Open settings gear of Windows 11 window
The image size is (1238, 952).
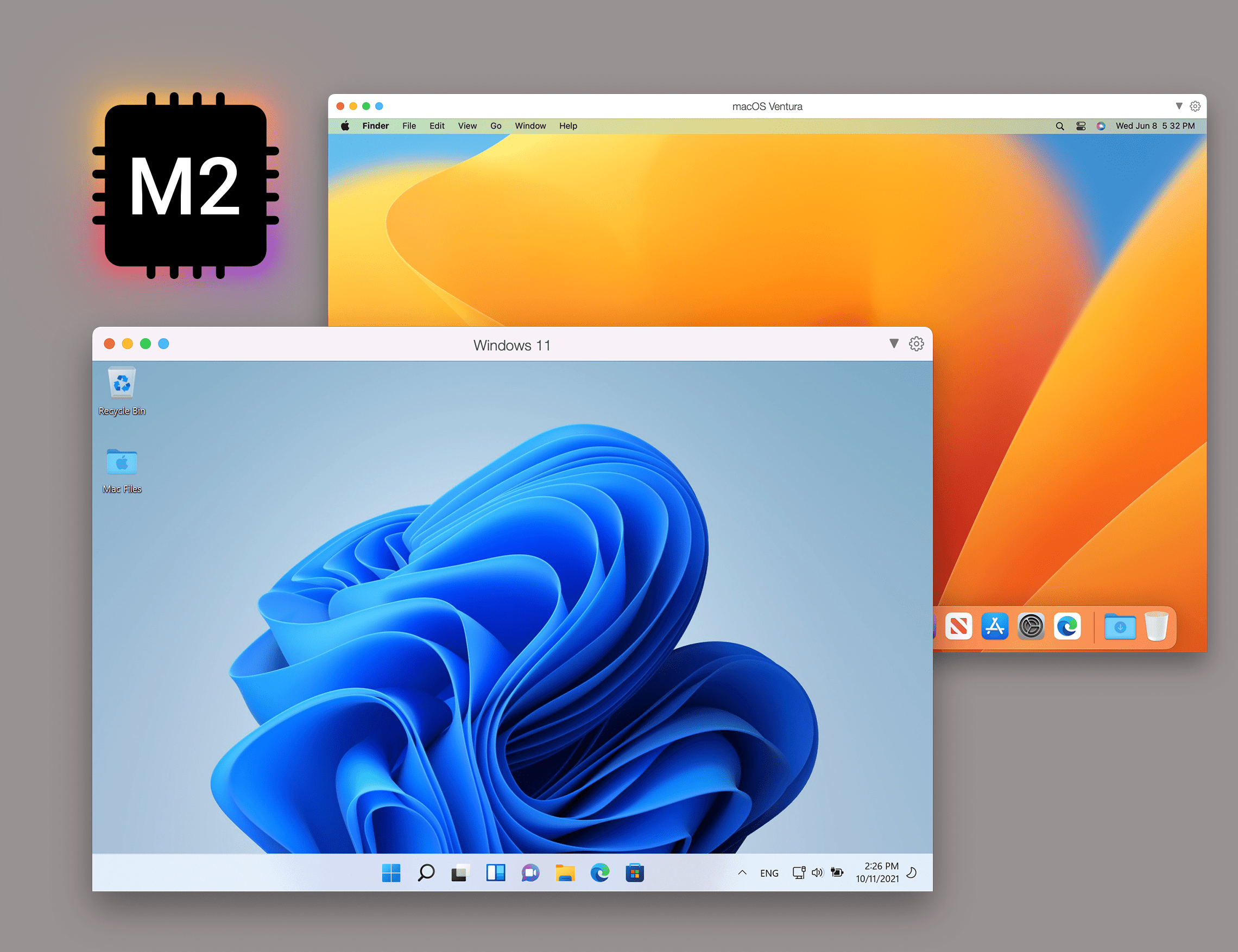(x=917, y=344)
